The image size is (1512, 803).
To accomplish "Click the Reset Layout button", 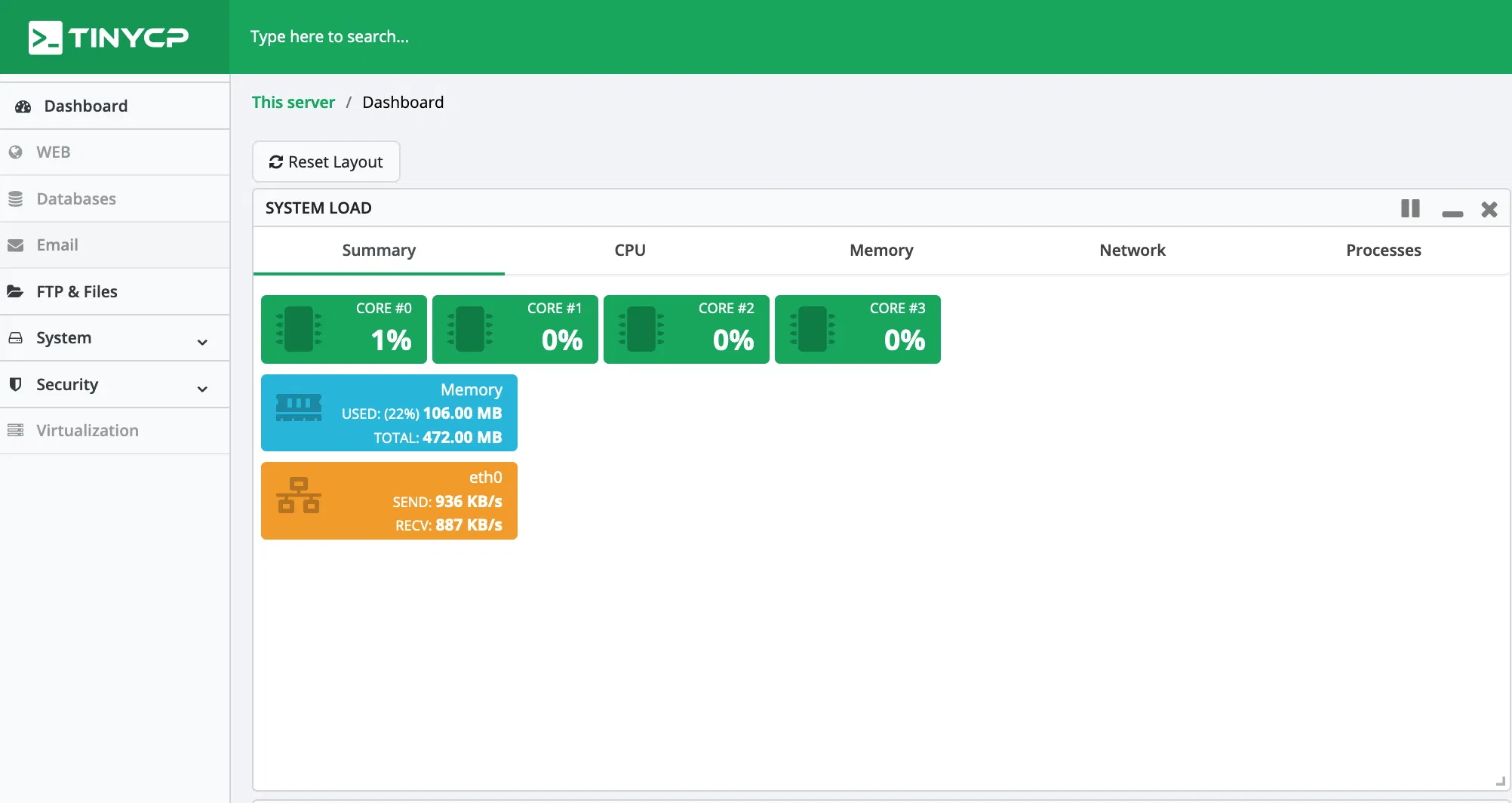I will [x=326, y=162].
